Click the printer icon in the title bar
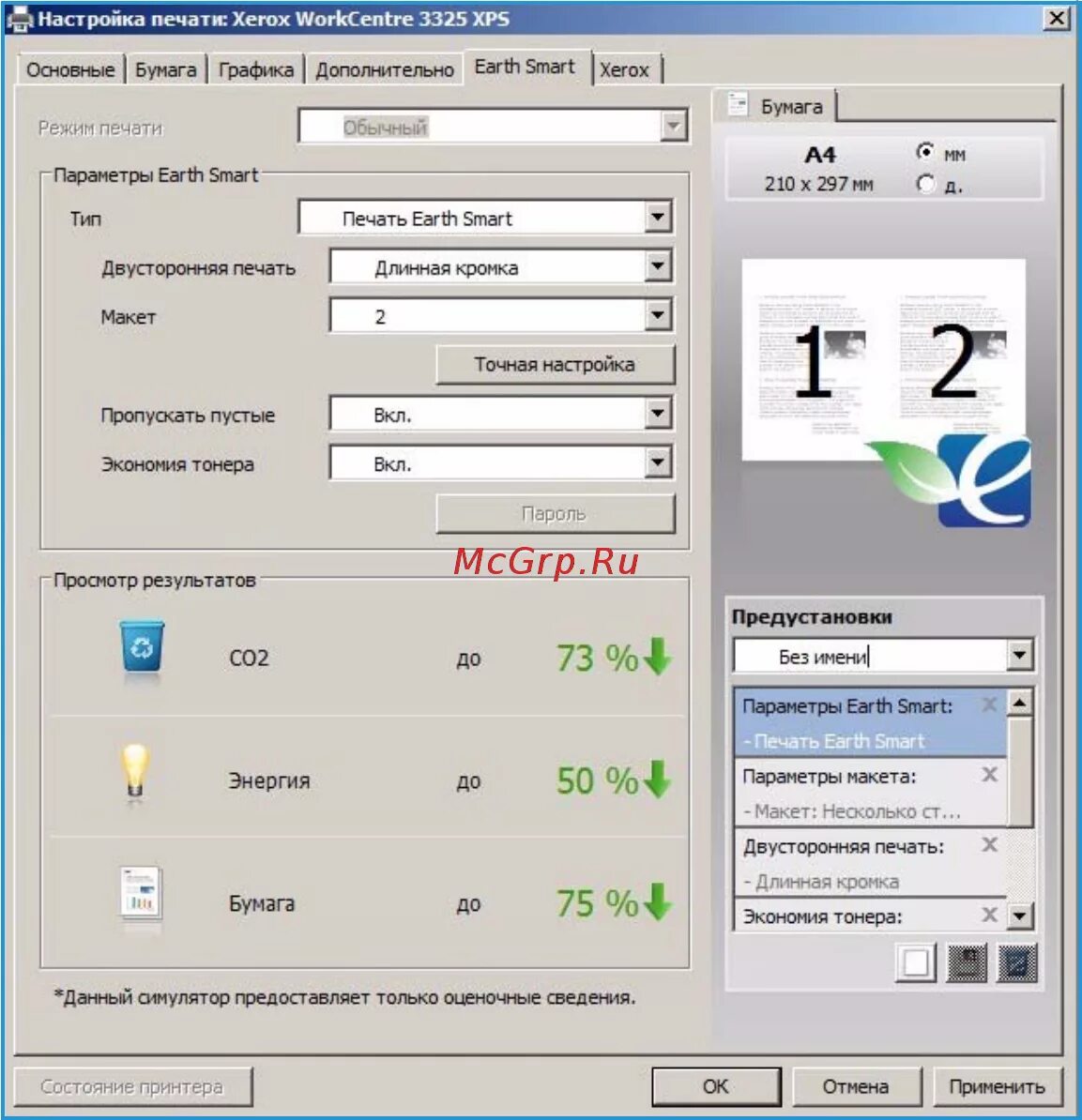The image size is (1082, 1120). (x=19, y=19)
